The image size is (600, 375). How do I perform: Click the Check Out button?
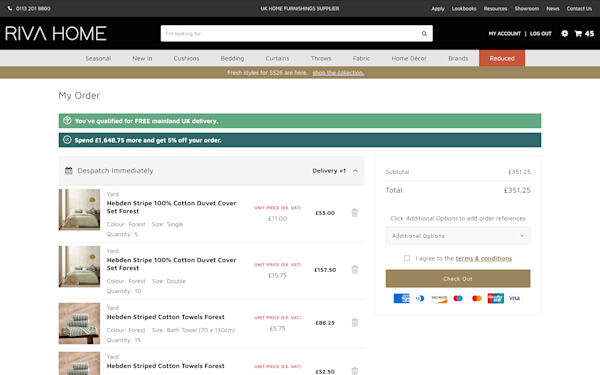click(x=458, y=279)
